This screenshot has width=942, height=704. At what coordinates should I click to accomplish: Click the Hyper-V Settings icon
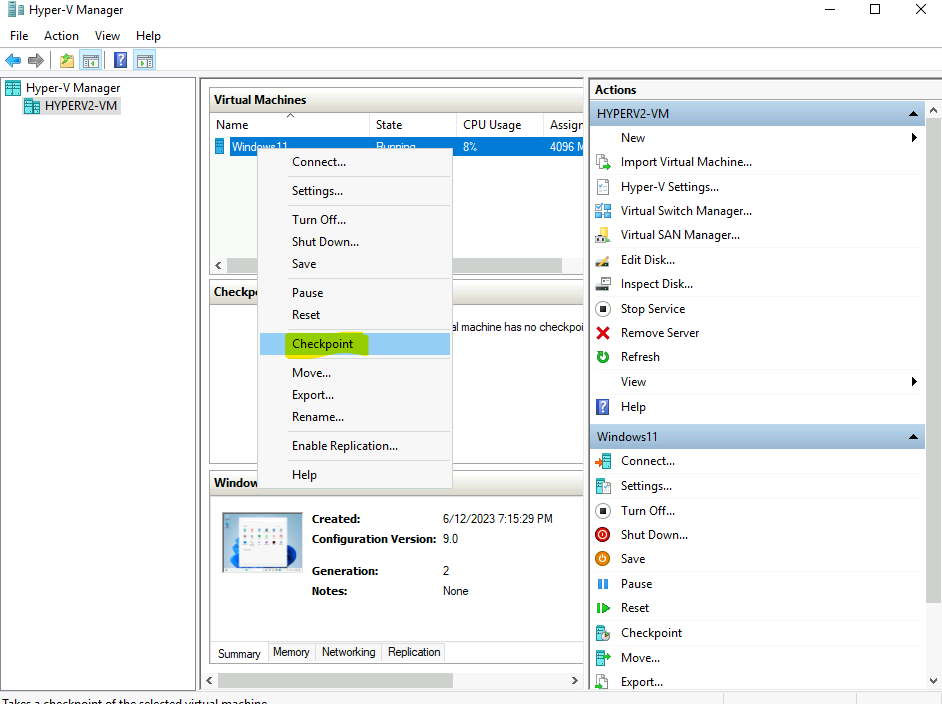(x=603, y=187)
